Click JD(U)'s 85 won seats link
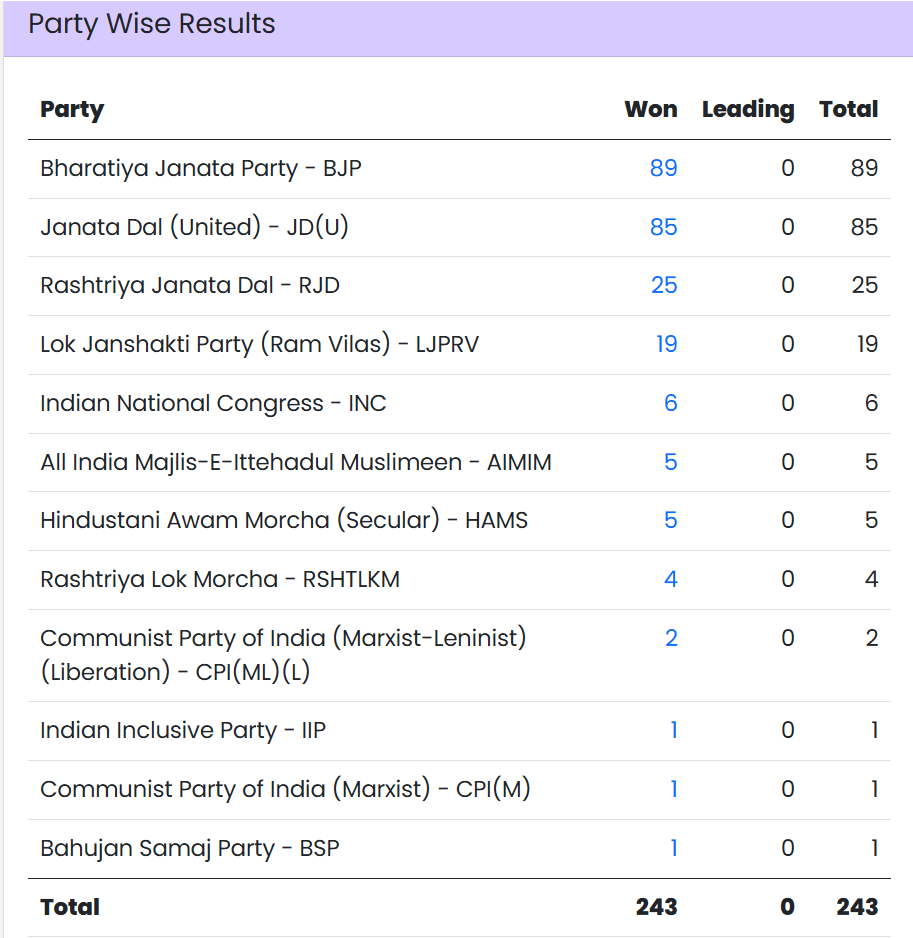913x938 pixels. tap(663, 227)
